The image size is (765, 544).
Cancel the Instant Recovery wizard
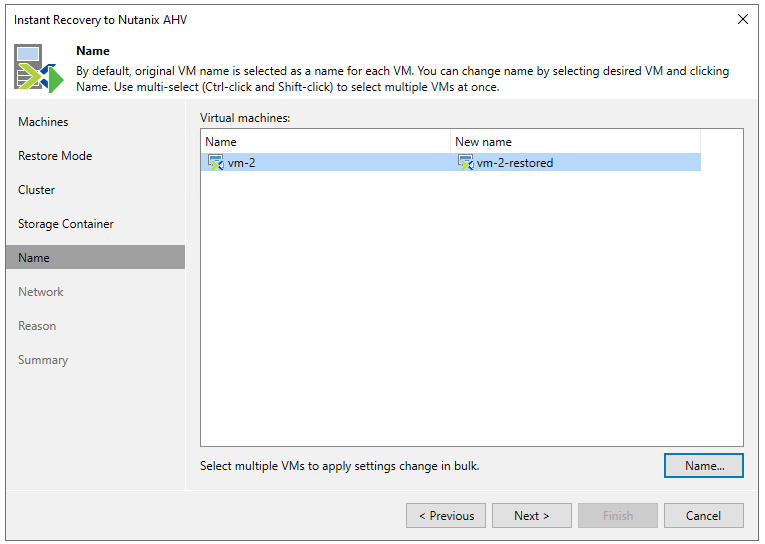(704, 516)
